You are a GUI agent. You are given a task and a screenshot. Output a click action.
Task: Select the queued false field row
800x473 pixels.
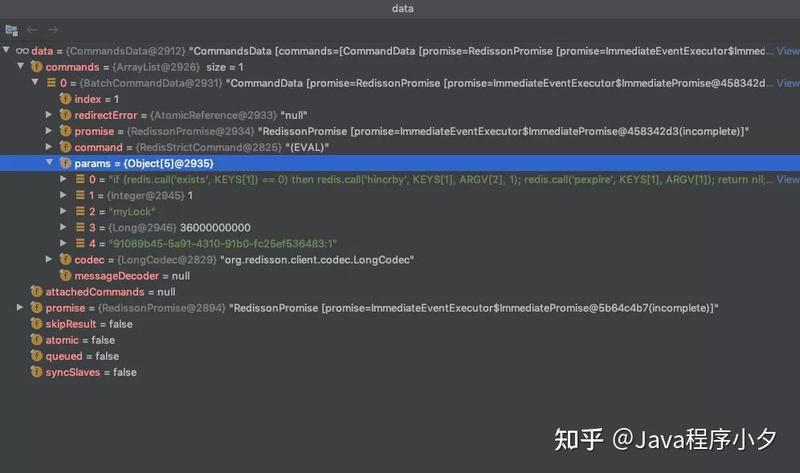(400, 356)
